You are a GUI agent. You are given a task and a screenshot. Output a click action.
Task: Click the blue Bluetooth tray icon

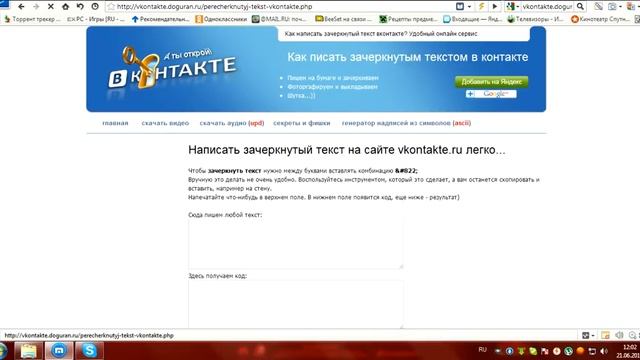point(509,351)
